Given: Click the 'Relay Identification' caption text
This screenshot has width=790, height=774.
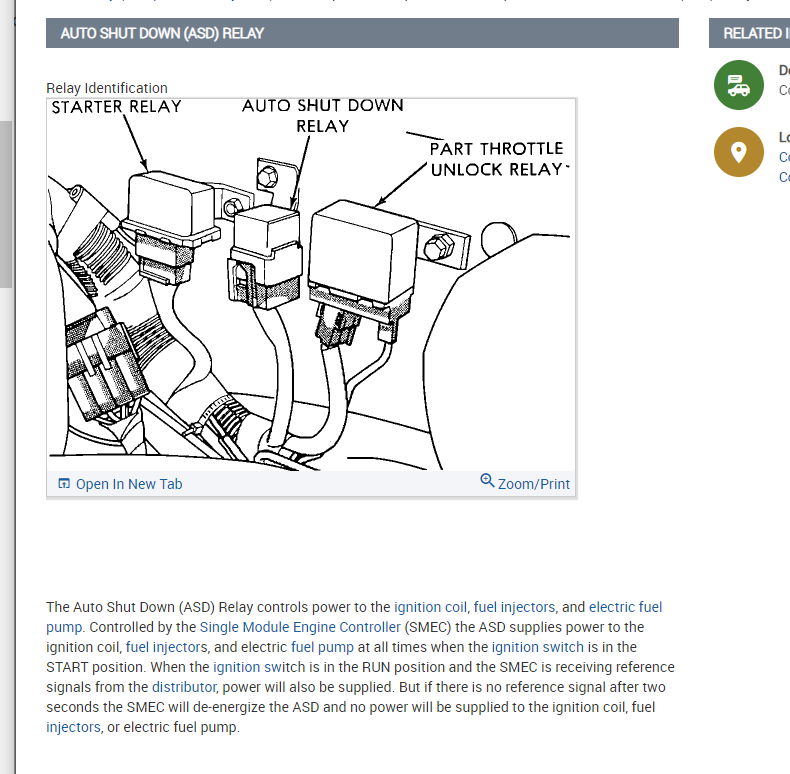Looking at the screenshot, I should click(107, 88).
